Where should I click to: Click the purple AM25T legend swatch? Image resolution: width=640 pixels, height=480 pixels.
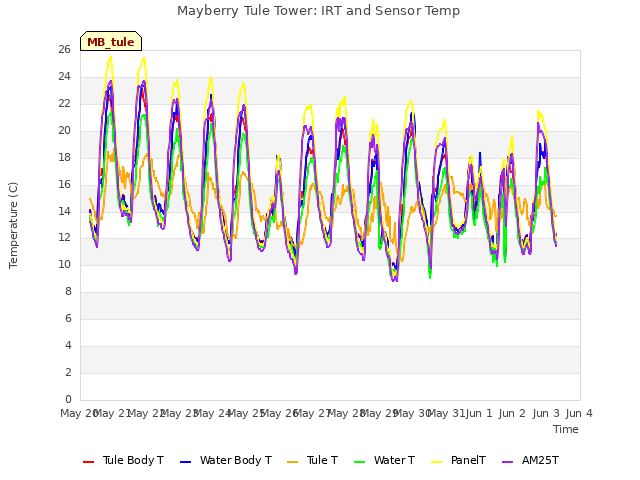[x=507, y=462]
